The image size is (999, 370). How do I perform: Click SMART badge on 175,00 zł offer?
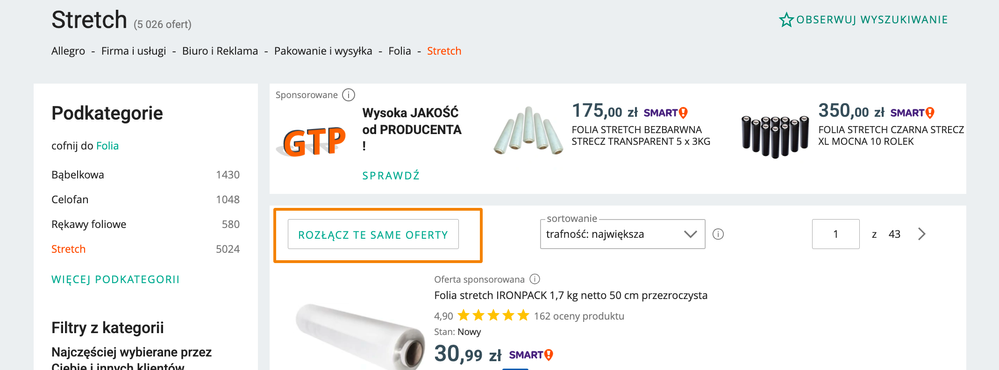tap(665, 113)
